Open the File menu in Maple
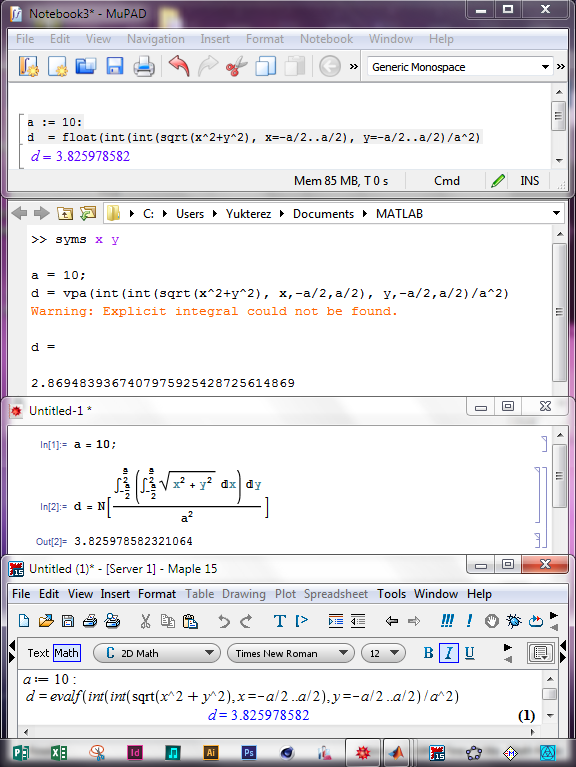 click(21, 594)
